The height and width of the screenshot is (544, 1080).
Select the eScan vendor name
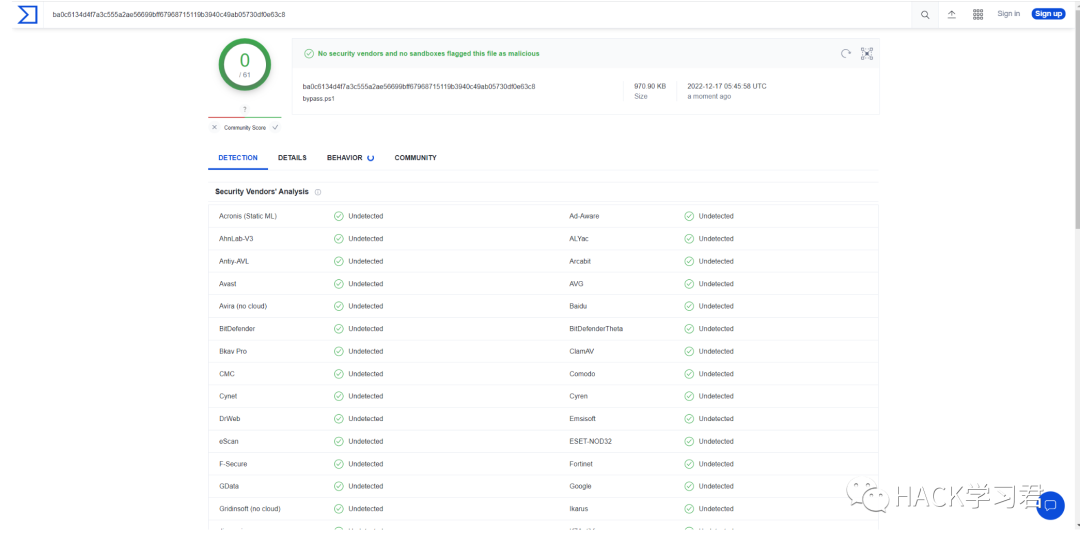pos(229,441)
